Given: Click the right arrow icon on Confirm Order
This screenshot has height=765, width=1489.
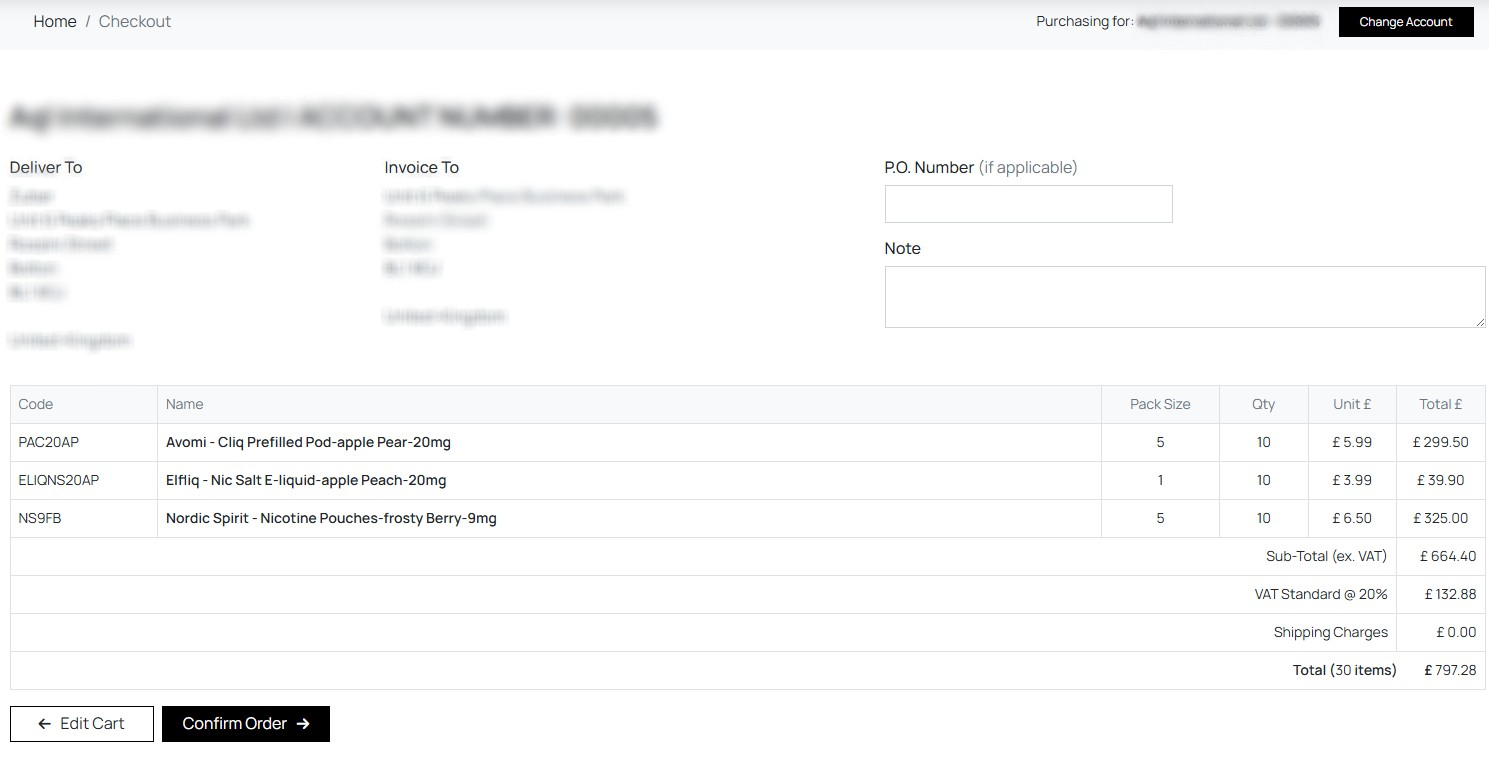Looking at the screenshot, I should pos(303,724).
